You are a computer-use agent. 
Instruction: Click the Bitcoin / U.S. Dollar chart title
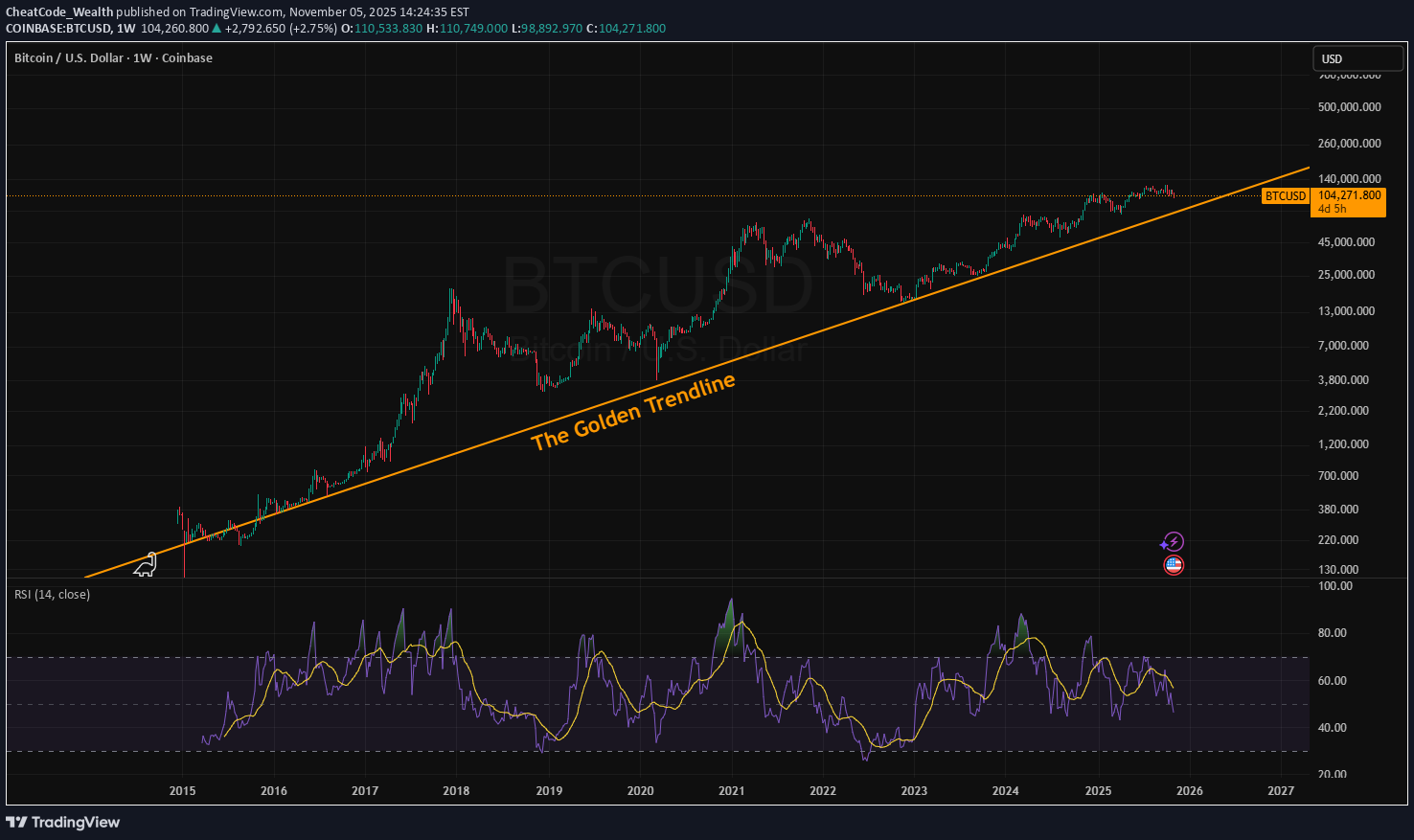67,58
